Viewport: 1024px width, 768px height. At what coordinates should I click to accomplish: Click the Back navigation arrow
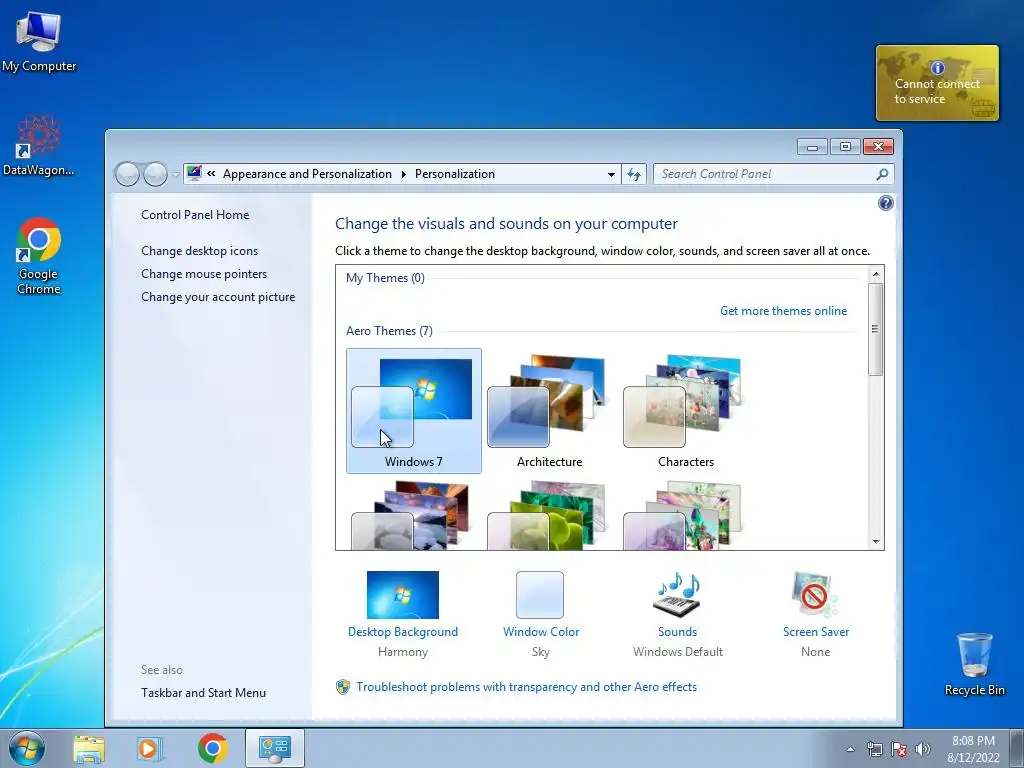(127, 174)
